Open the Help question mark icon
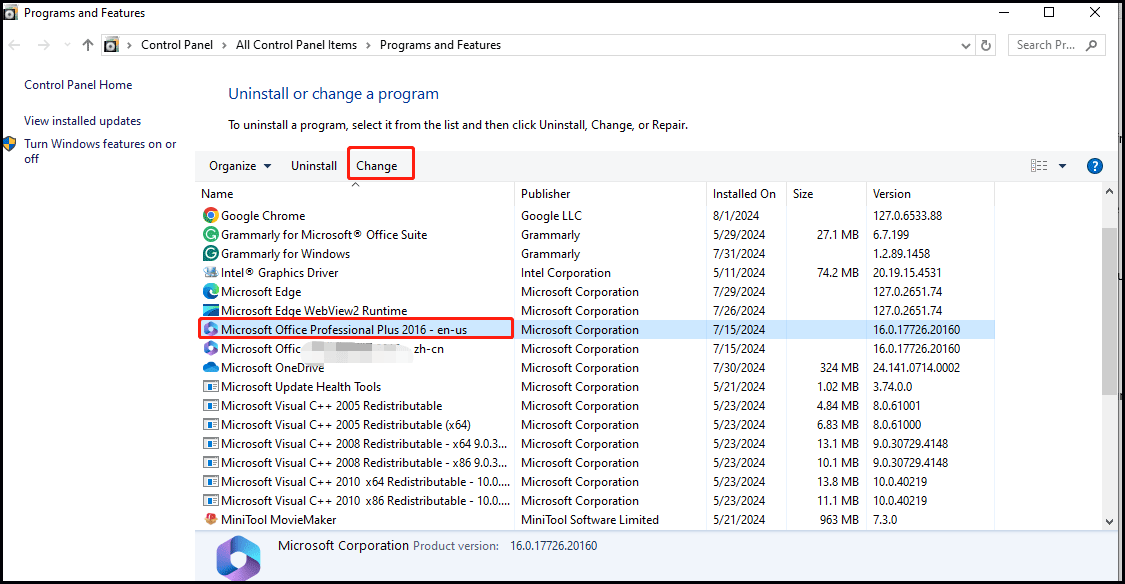This screenshot has height=584, width=1125. tap(1094, 166)
